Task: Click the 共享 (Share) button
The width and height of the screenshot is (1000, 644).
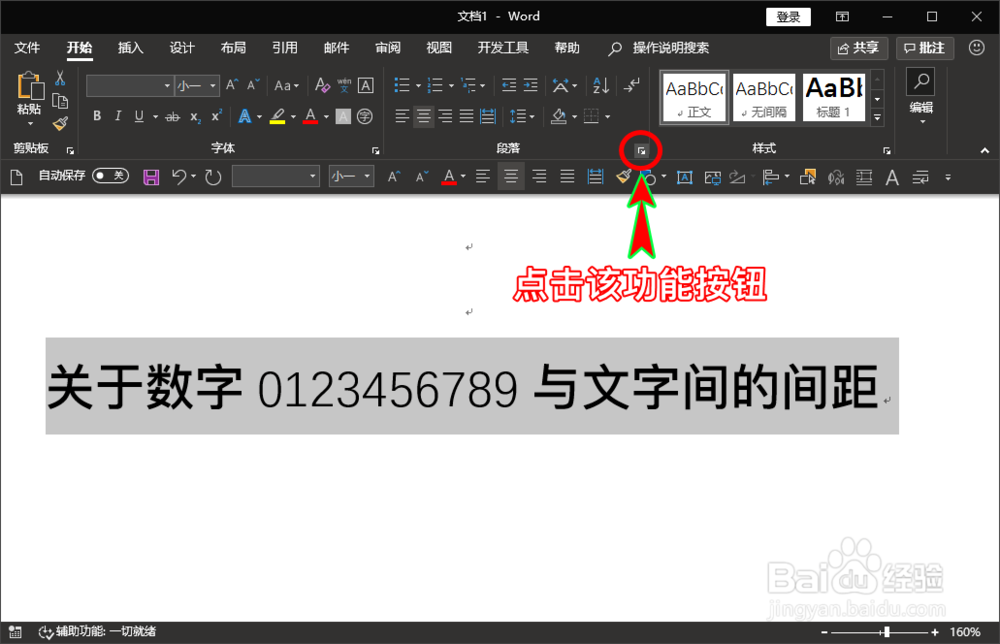Action: click(x=859, y=47)
